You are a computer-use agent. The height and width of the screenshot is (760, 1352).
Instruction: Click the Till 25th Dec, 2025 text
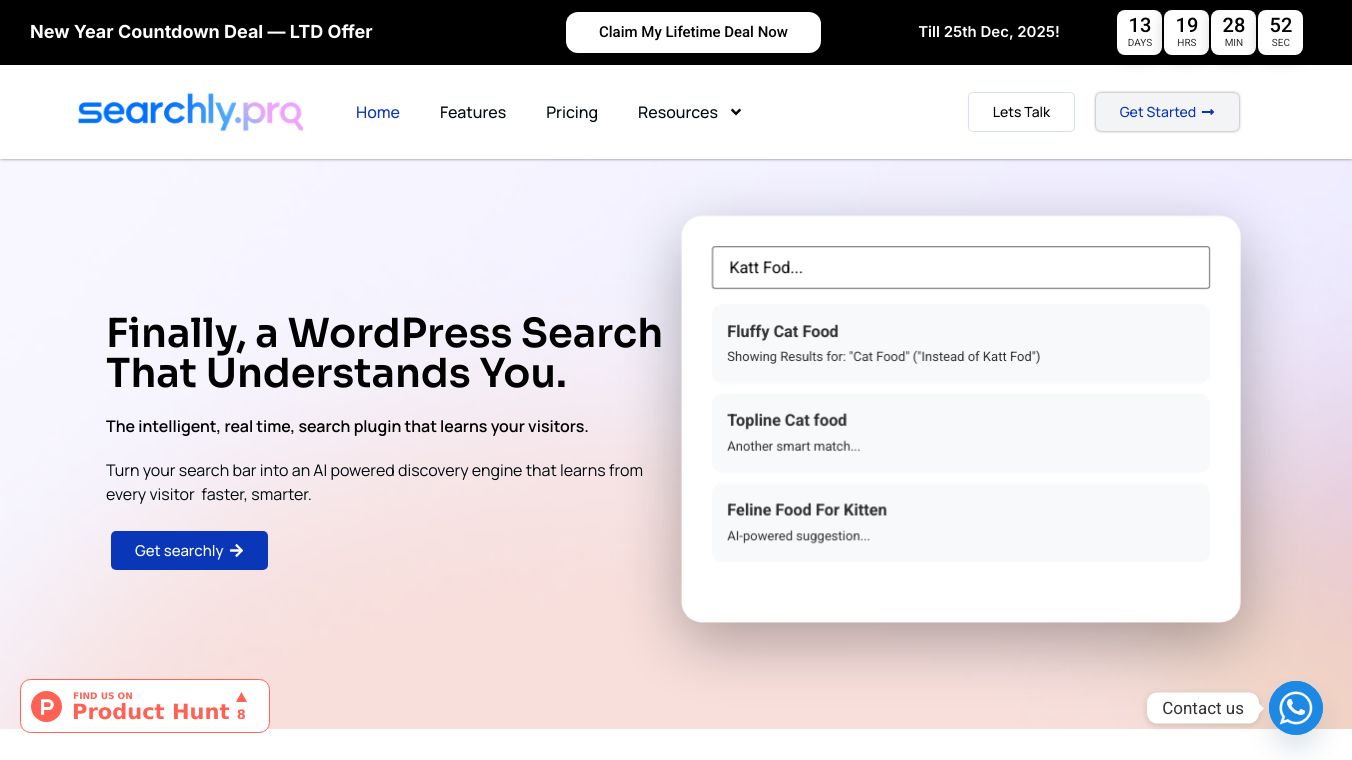click(989, 32)
